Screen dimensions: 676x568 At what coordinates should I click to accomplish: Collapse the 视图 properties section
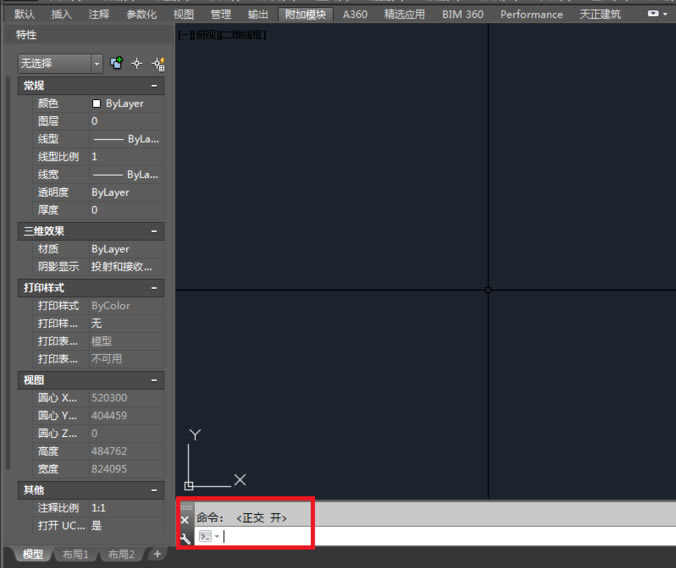154,380
